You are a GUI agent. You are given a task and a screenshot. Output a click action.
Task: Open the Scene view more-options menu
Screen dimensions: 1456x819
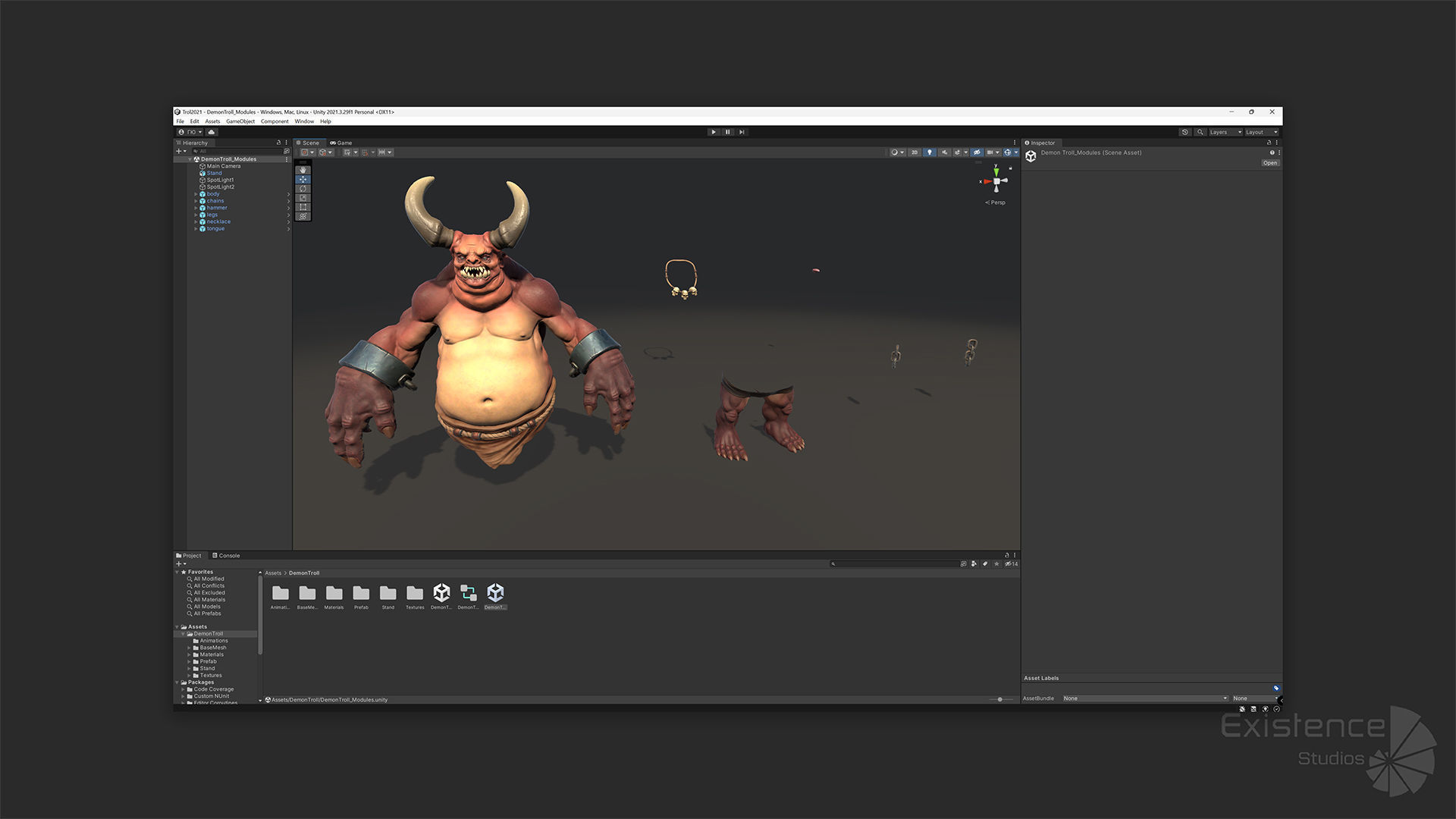click(1015, 143)
